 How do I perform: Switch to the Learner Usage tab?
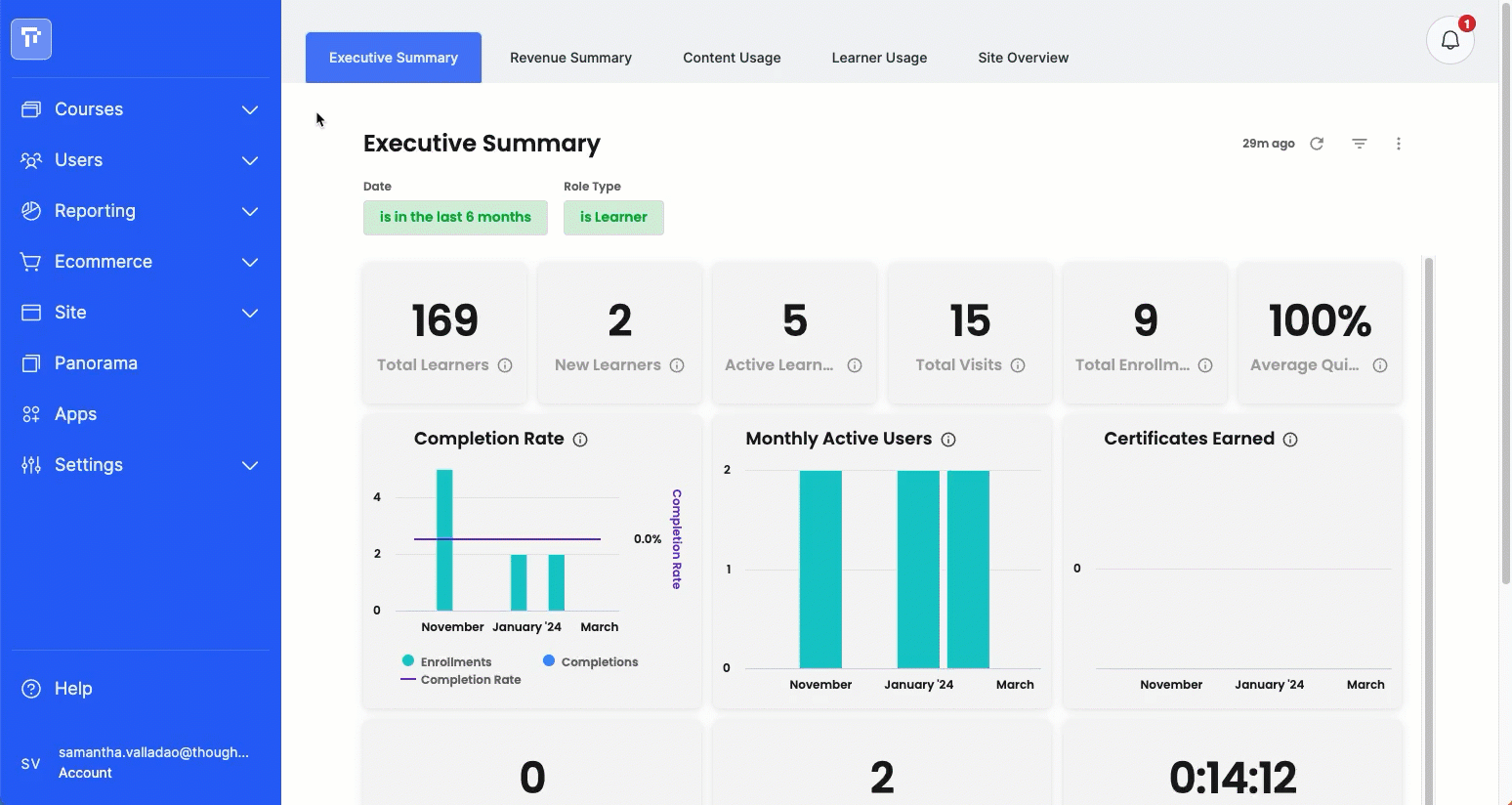click(879, 58)
